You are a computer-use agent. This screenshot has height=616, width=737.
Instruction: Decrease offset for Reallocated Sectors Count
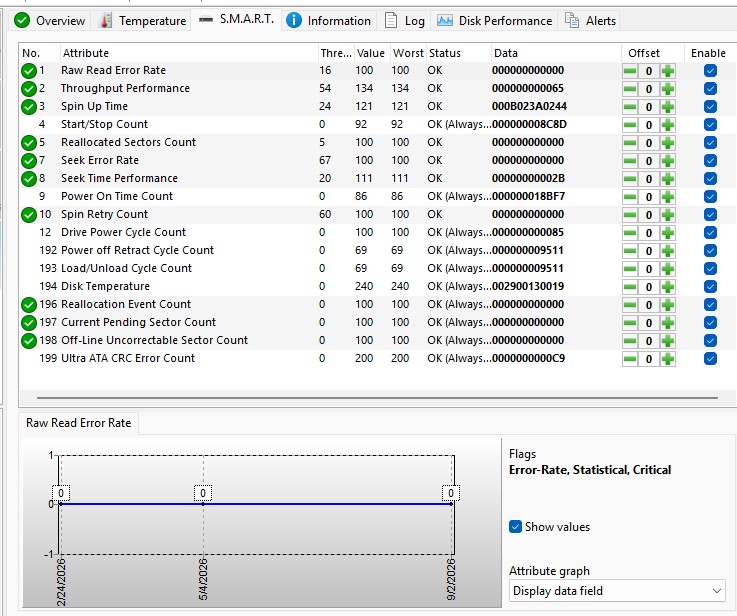pos(630,143)
